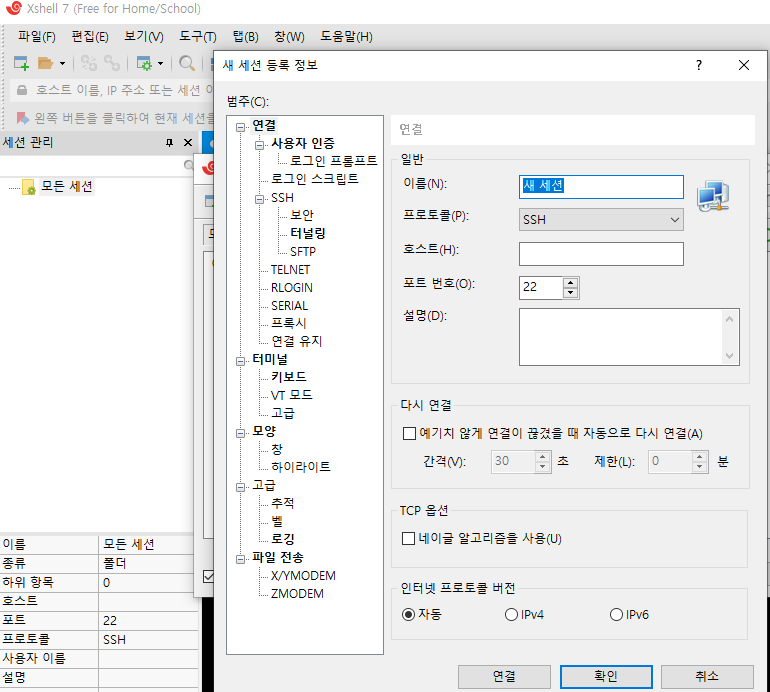Select 자동 internet protocol radio
This screenshot has width=770, height=692.
(408, 614)
